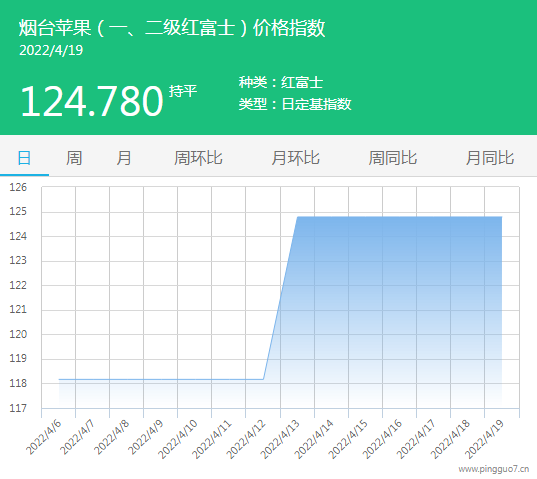Click the 持平 status label
Screen dimensions: 537x479
click(183, 91)
